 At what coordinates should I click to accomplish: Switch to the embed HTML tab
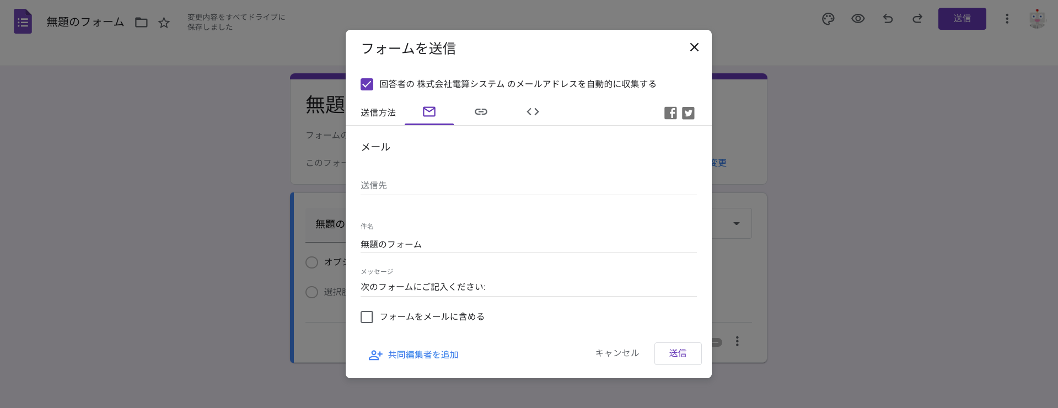click(x=532, y=112)
